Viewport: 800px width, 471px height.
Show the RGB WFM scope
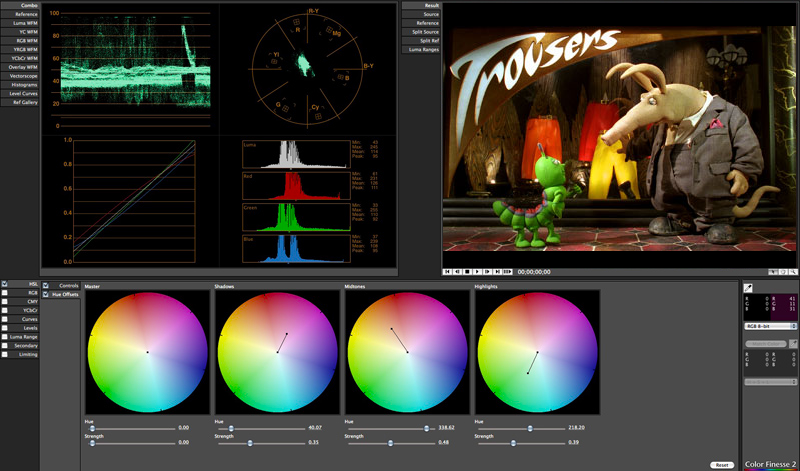click(x=20, y=40)
